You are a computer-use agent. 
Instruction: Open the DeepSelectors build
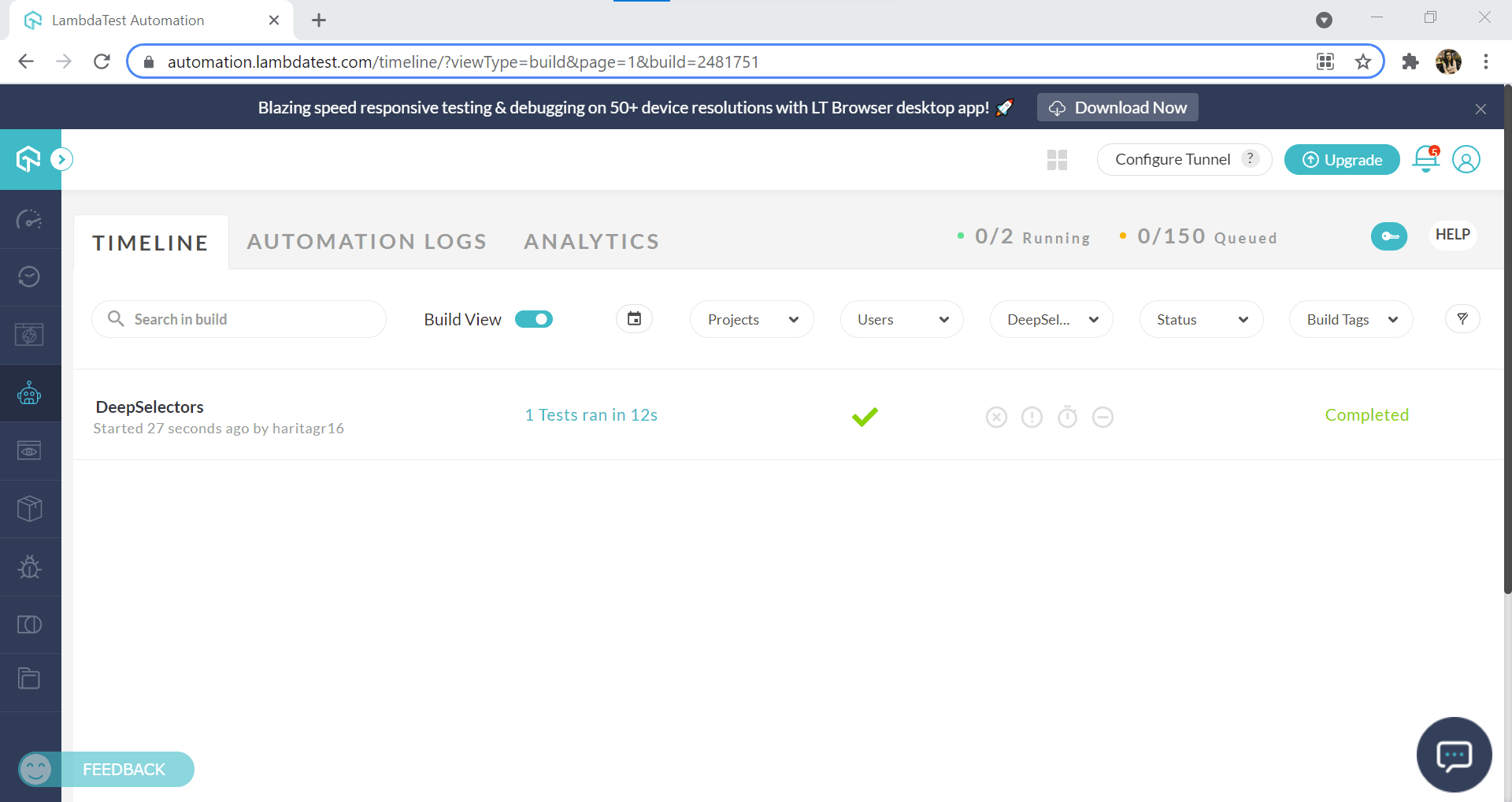(x=150, y=407)
